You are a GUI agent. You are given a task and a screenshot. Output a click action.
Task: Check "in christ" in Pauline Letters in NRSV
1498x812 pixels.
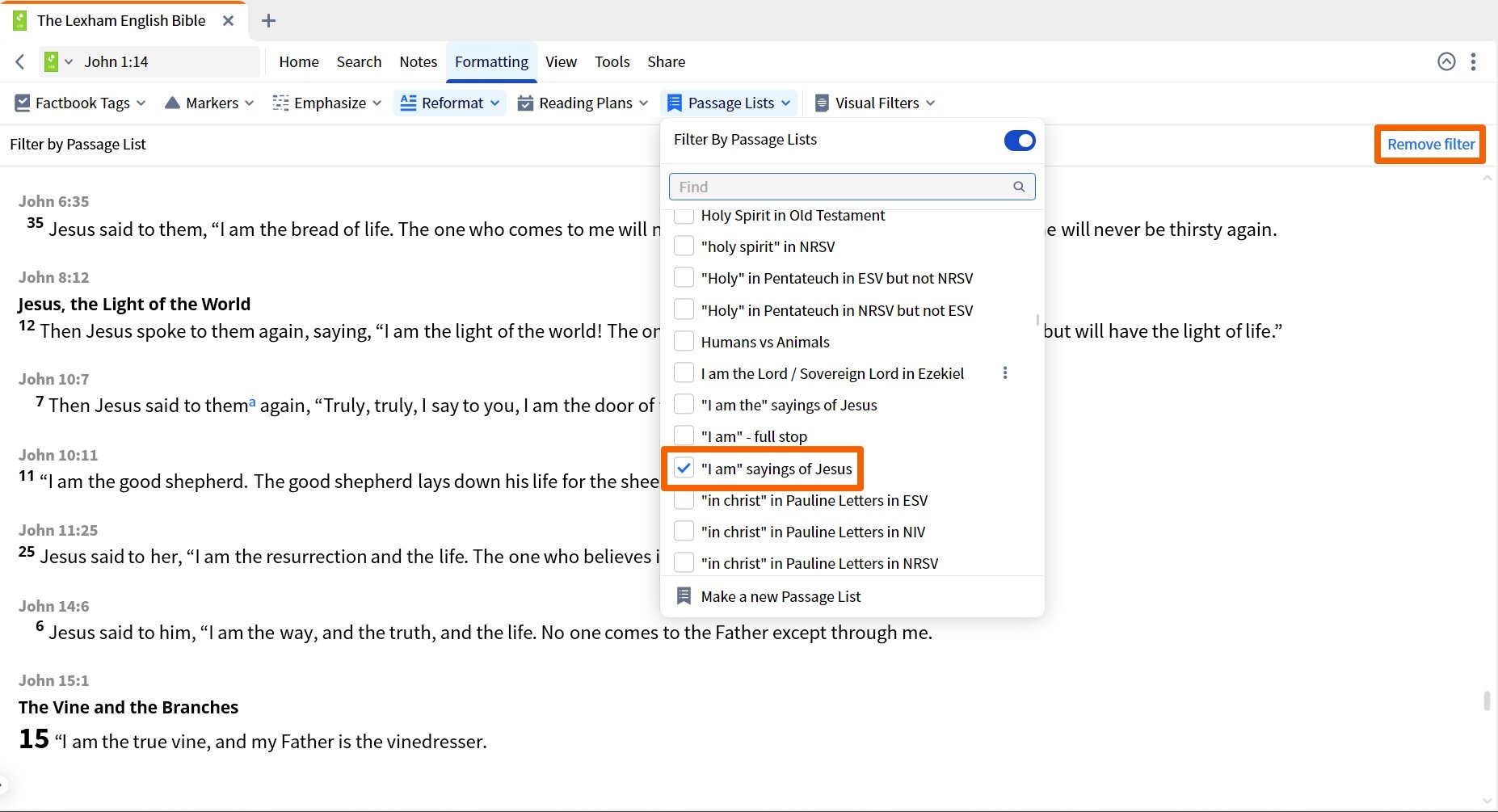684,562
